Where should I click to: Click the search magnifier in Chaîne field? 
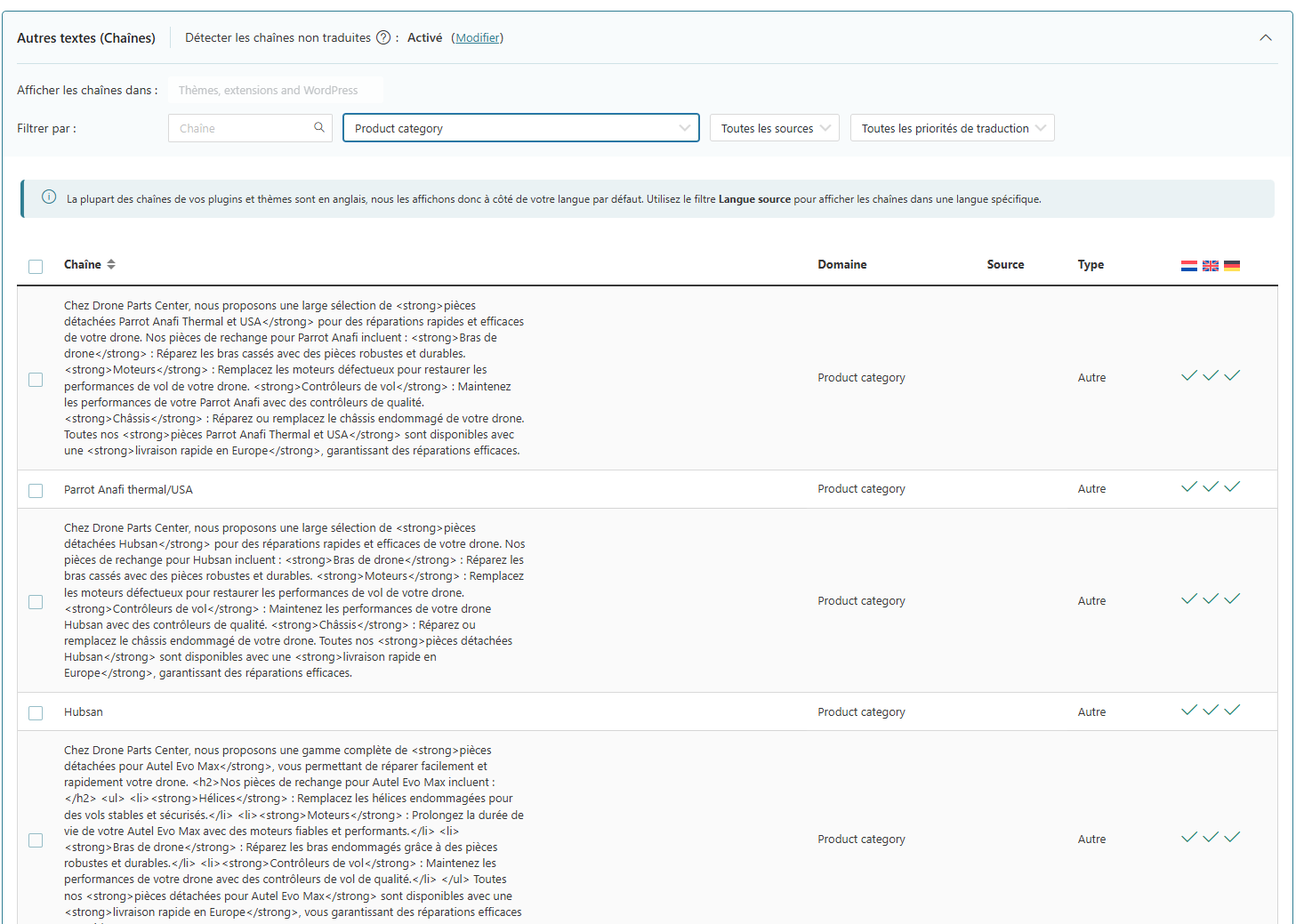319,127
